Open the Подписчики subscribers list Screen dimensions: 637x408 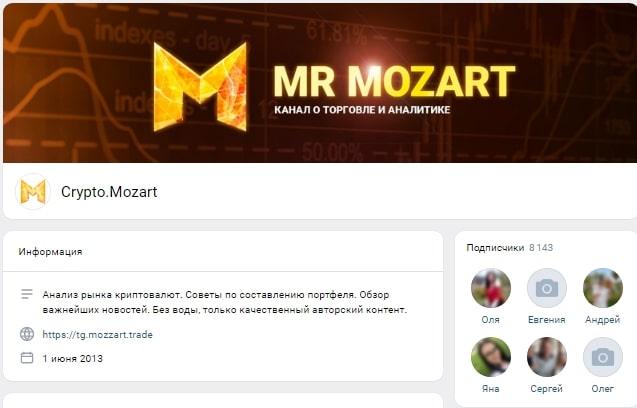coord(495,247)
